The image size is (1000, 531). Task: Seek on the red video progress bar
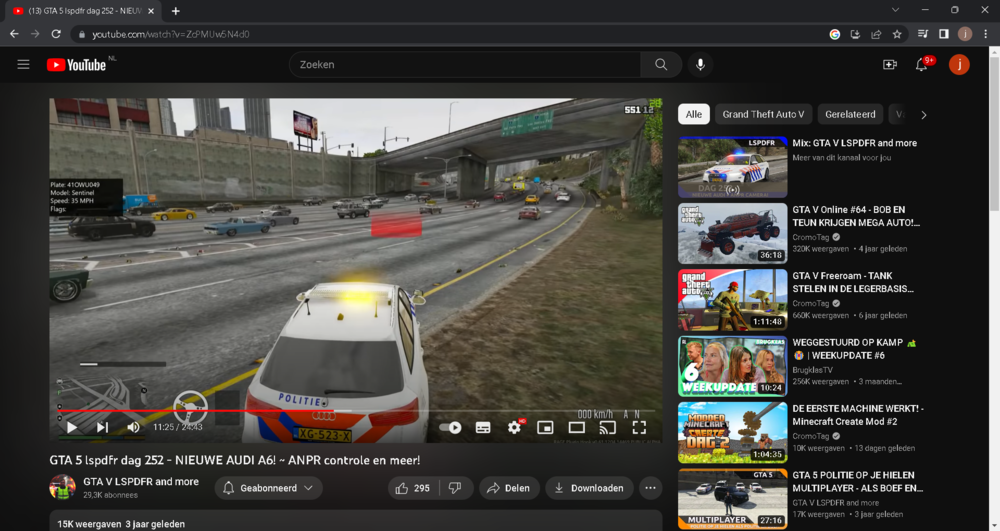[356, 411]
